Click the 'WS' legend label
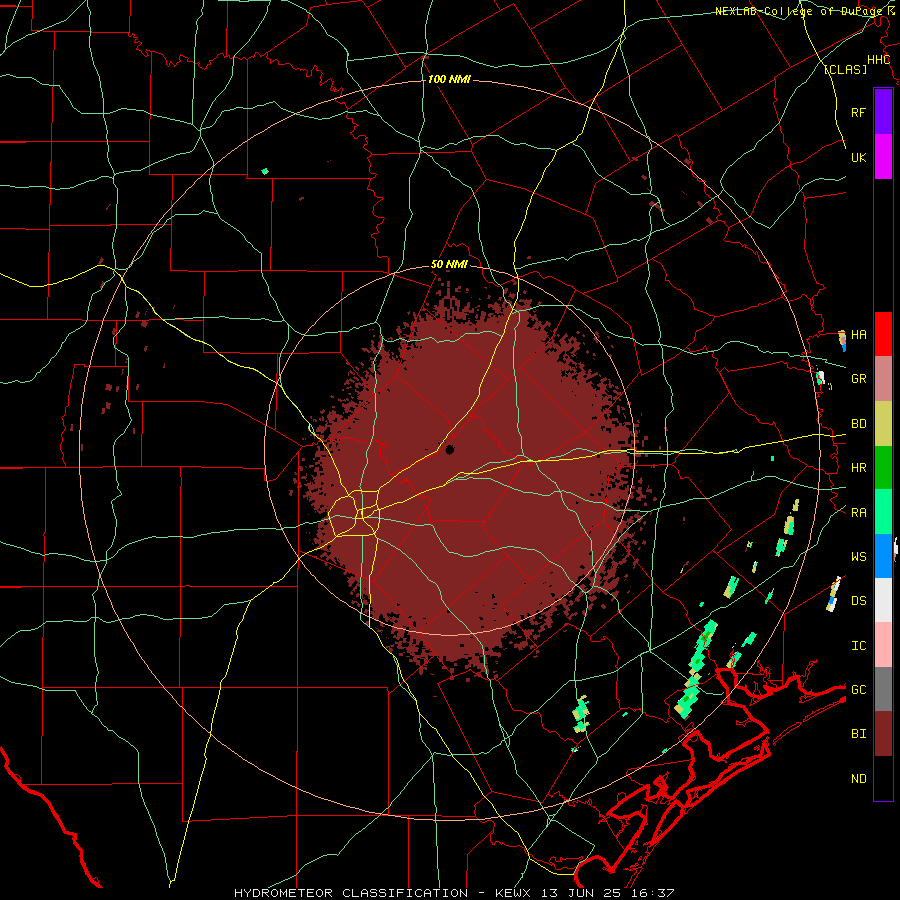 point(858,557)
